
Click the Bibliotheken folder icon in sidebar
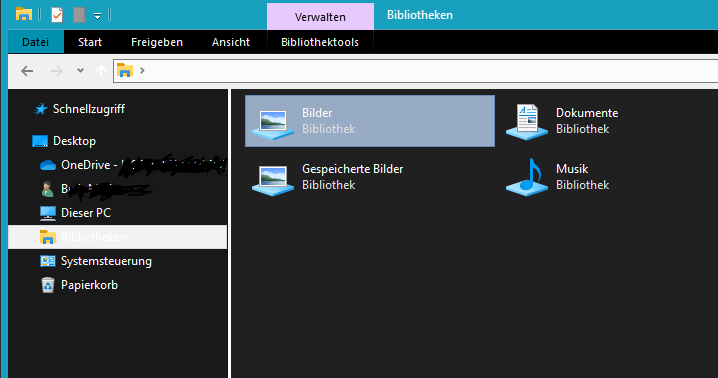pyautogui.click(x=48, y=237)
